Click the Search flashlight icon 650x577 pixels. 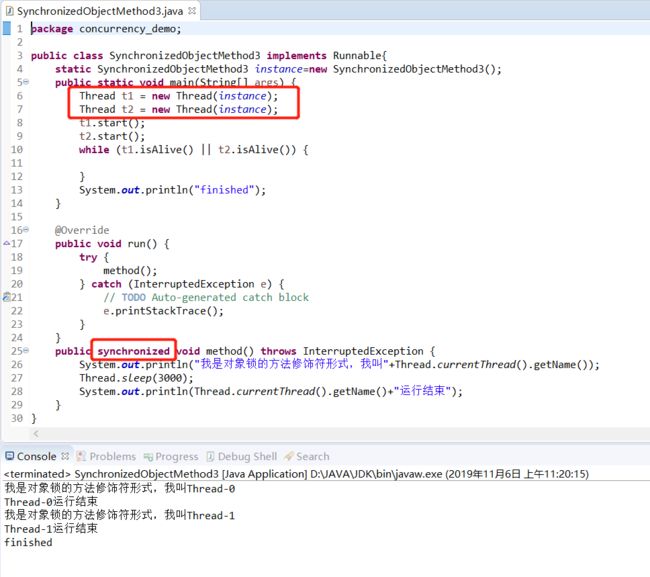pos(289,456)
